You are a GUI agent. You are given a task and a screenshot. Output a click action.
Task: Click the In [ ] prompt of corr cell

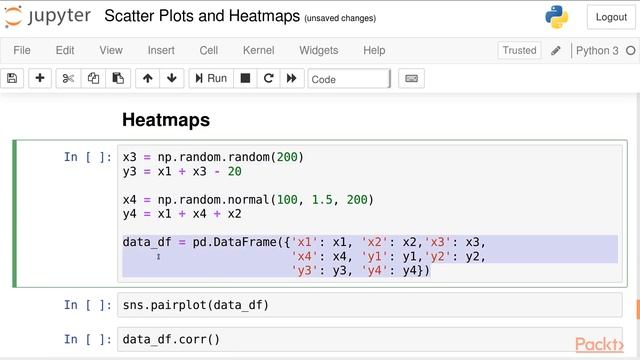(87, 339)
